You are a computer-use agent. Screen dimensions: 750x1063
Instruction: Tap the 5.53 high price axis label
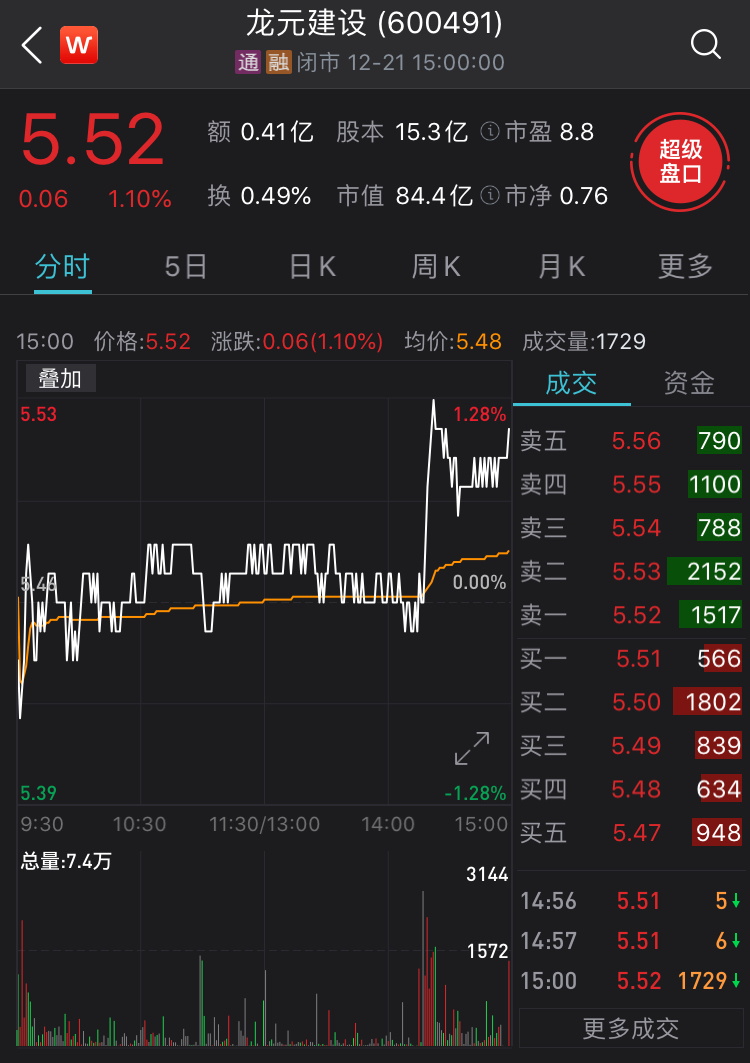tap(39, 414)
